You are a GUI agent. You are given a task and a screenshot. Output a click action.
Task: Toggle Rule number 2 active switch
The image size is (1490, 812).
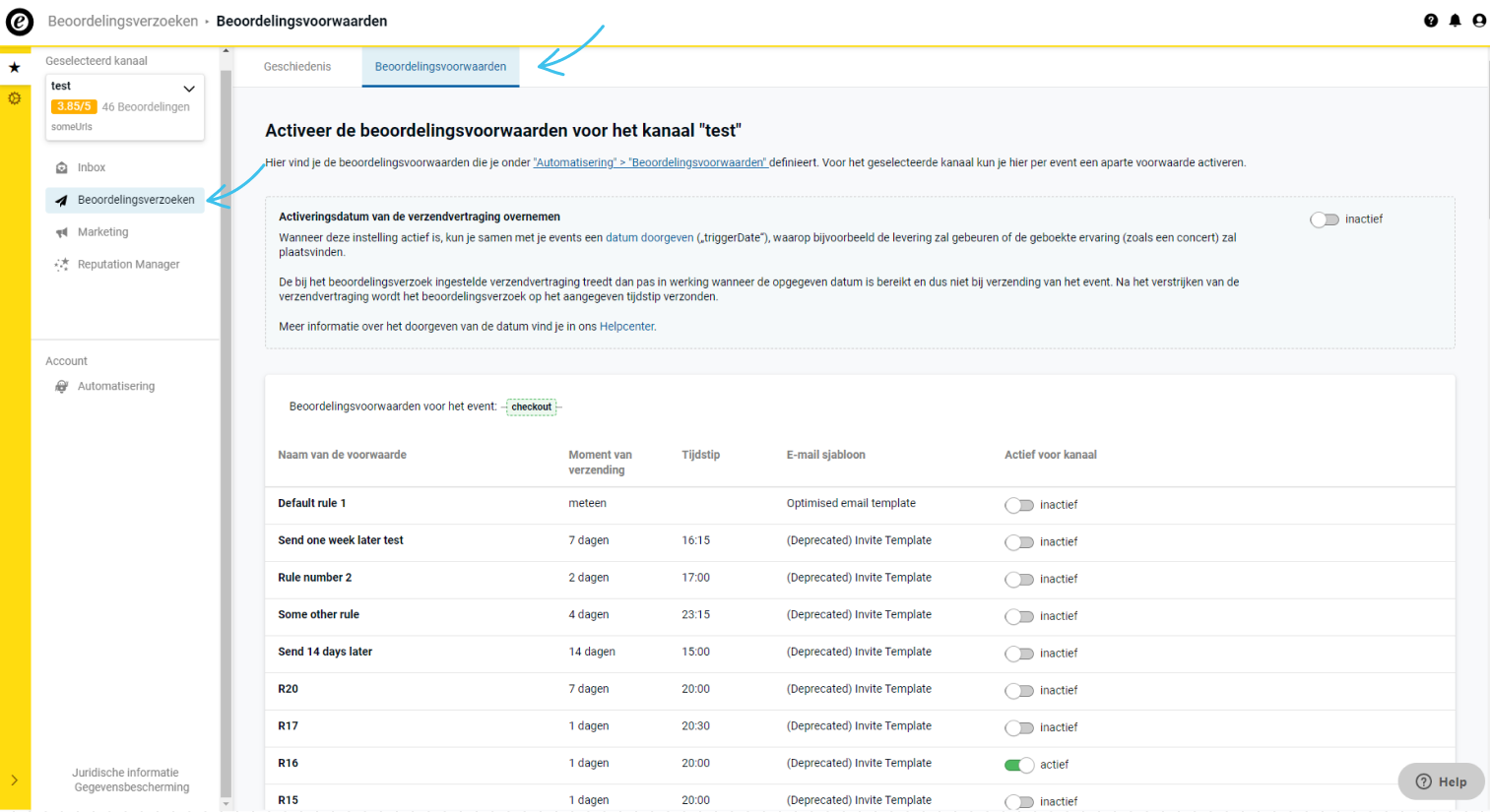1019,580
